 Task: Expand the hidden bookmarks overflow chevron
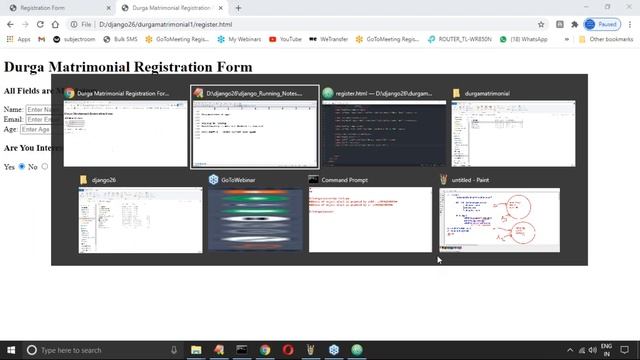point(567,40)
